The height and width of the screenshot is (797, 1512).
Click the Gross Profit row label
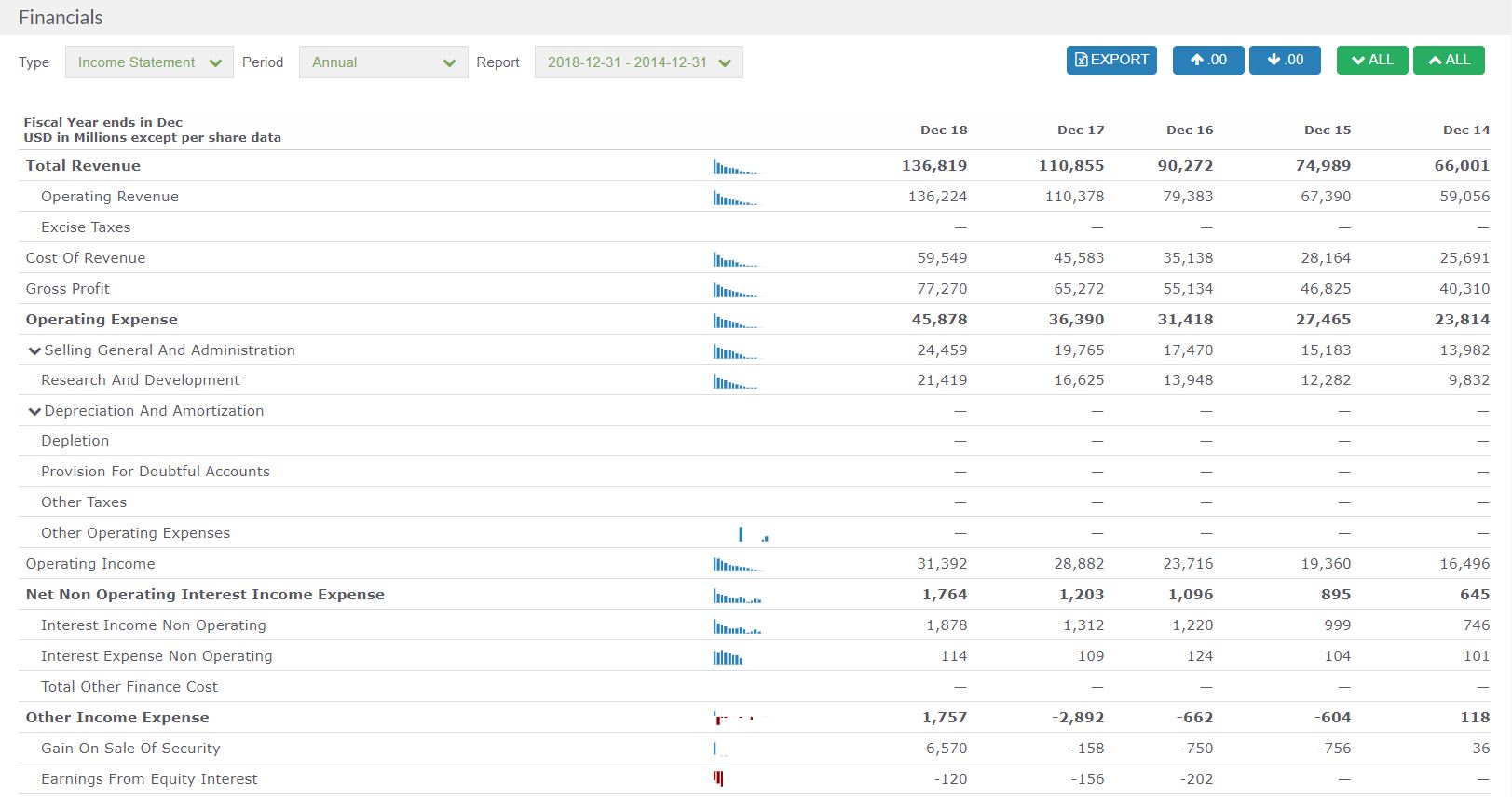pyautogui.click(x=68, y=289)
